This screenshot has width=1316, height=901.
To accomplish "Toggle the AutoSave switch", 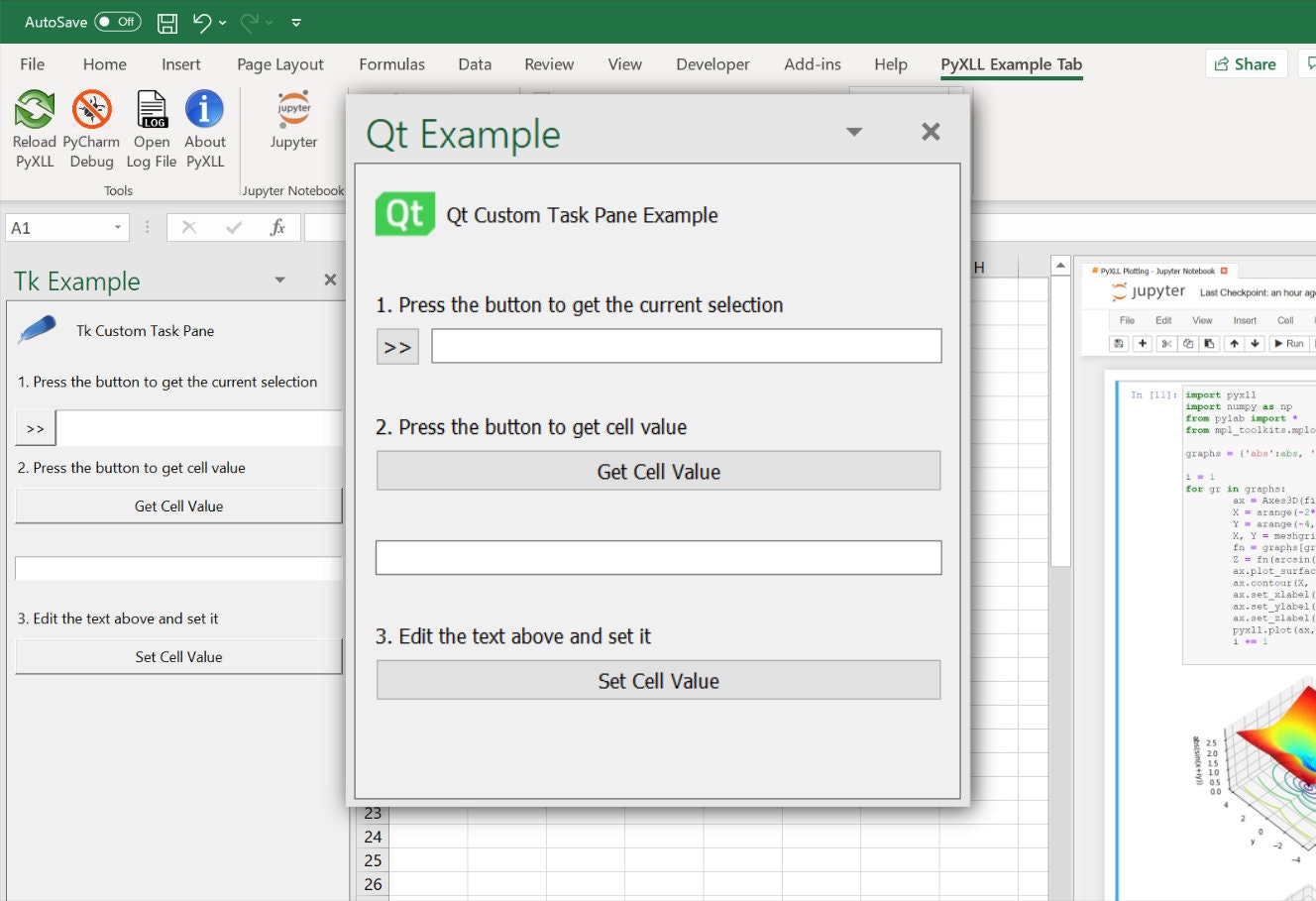I will (x=118, y=22).
